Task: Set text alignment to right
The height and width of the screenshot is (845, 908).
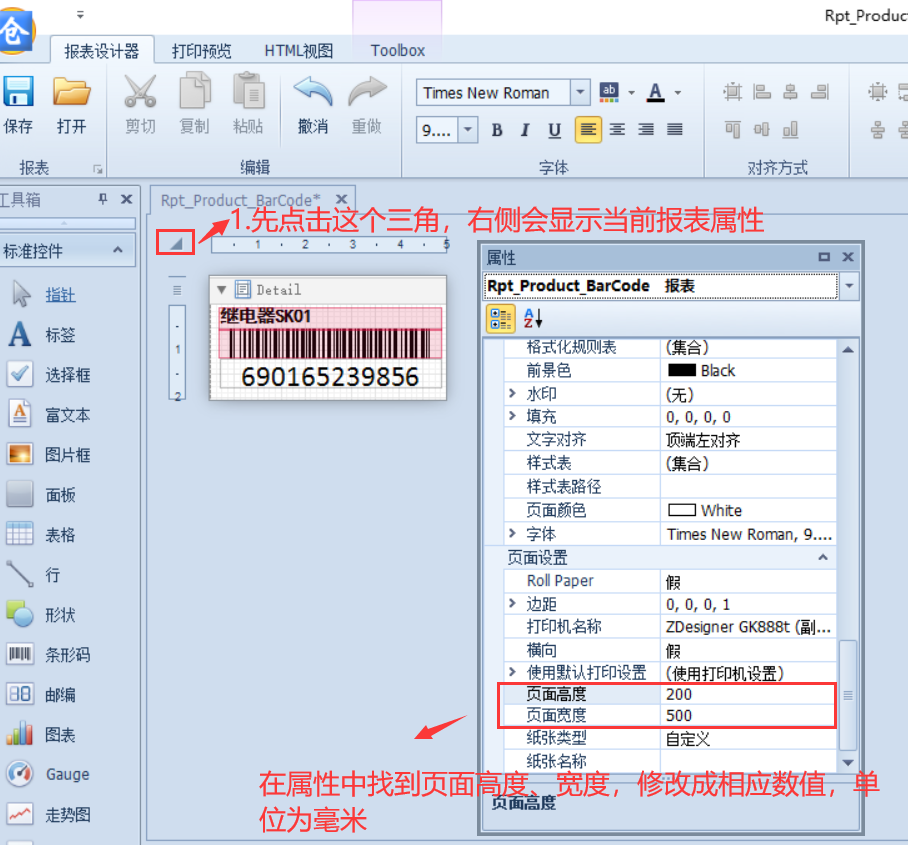Action: point(646,129)
